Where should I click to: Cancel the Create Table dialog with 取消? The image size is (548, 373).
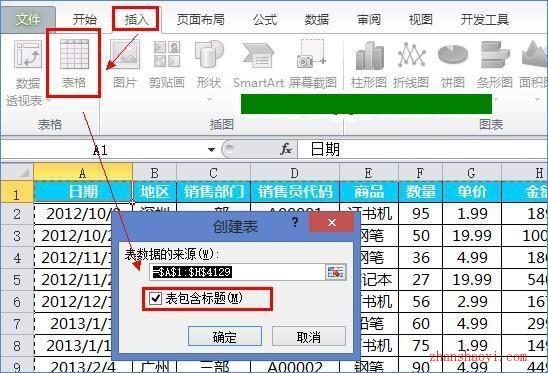click(309, 337)
